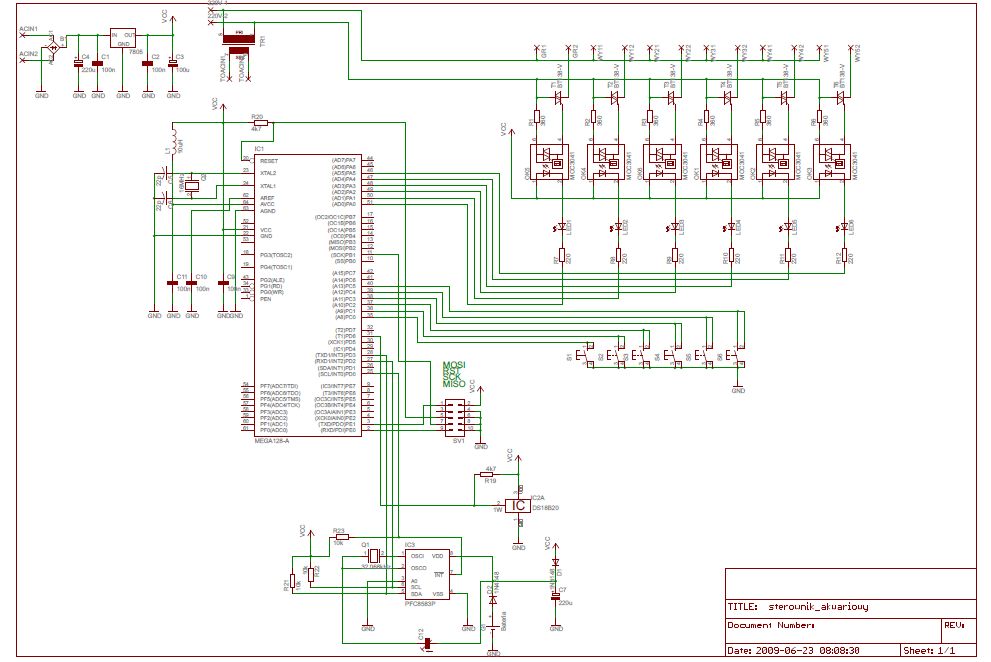Select the PF7(ADC7/TDI) pin label
Image resolution: width=991 pixels, height=662 pixels.
pos(279,386)
